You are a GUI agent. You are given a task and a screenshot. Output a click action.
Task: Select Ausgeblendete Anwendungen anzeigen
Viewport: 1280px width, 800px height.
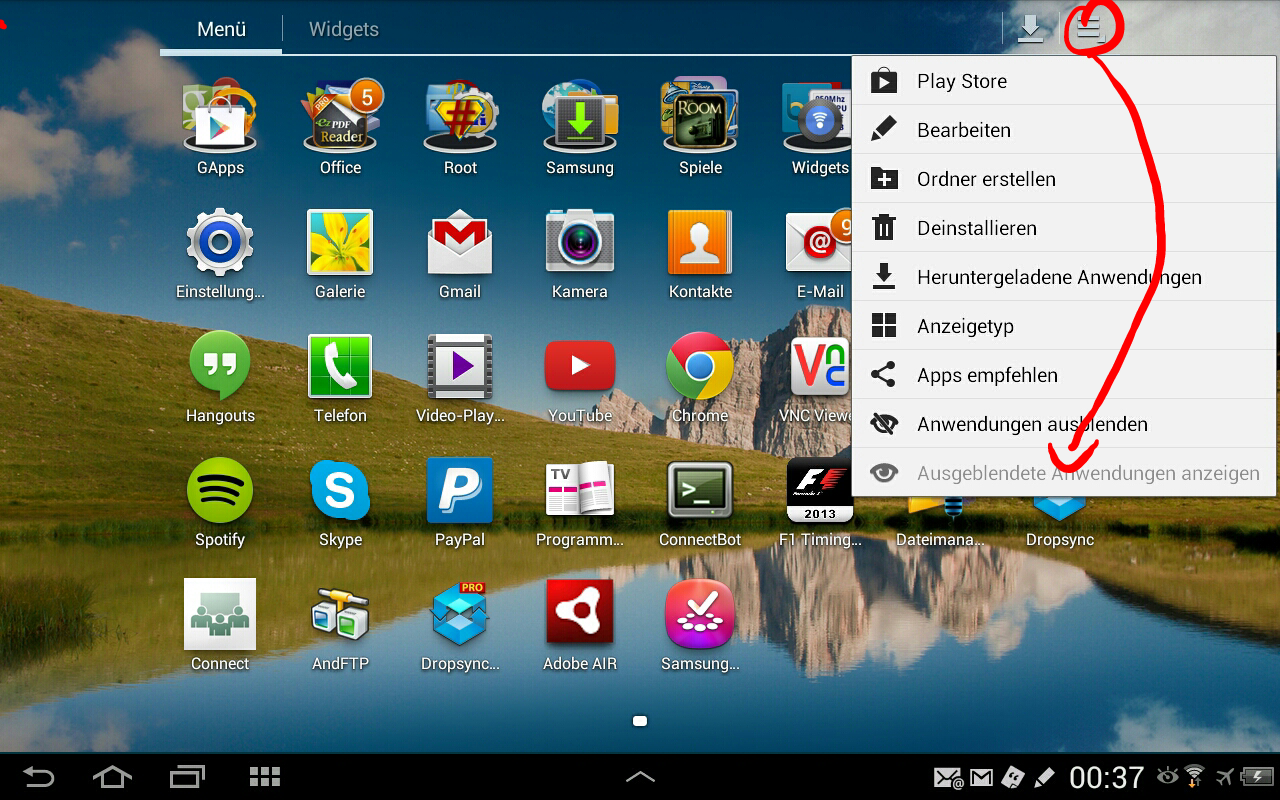tap(1064, 473)
